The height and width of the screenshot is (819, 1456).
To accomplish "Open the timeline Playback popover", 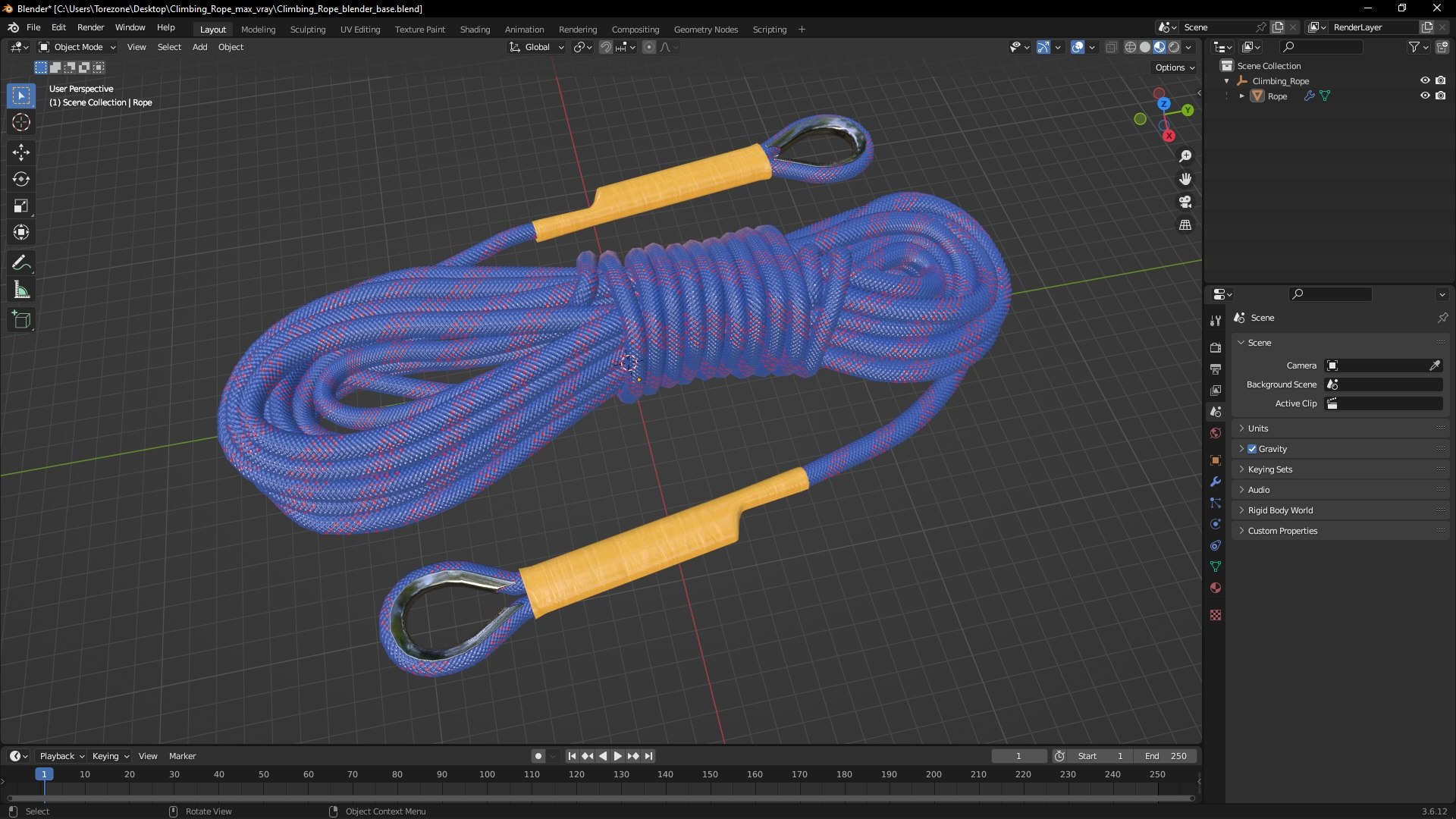I will (x=61, y=756).
